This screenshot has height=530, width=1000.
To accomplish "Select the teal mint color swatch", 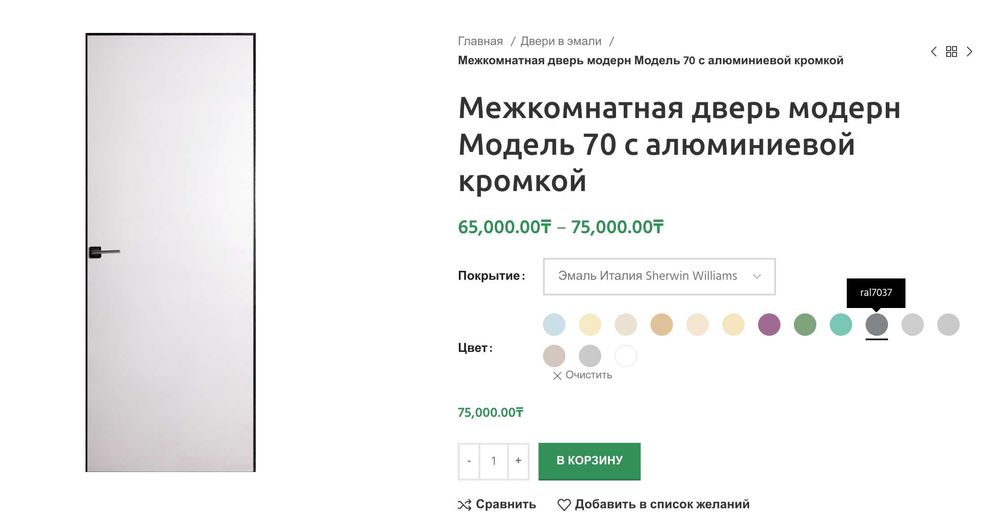I will [841, 324].
